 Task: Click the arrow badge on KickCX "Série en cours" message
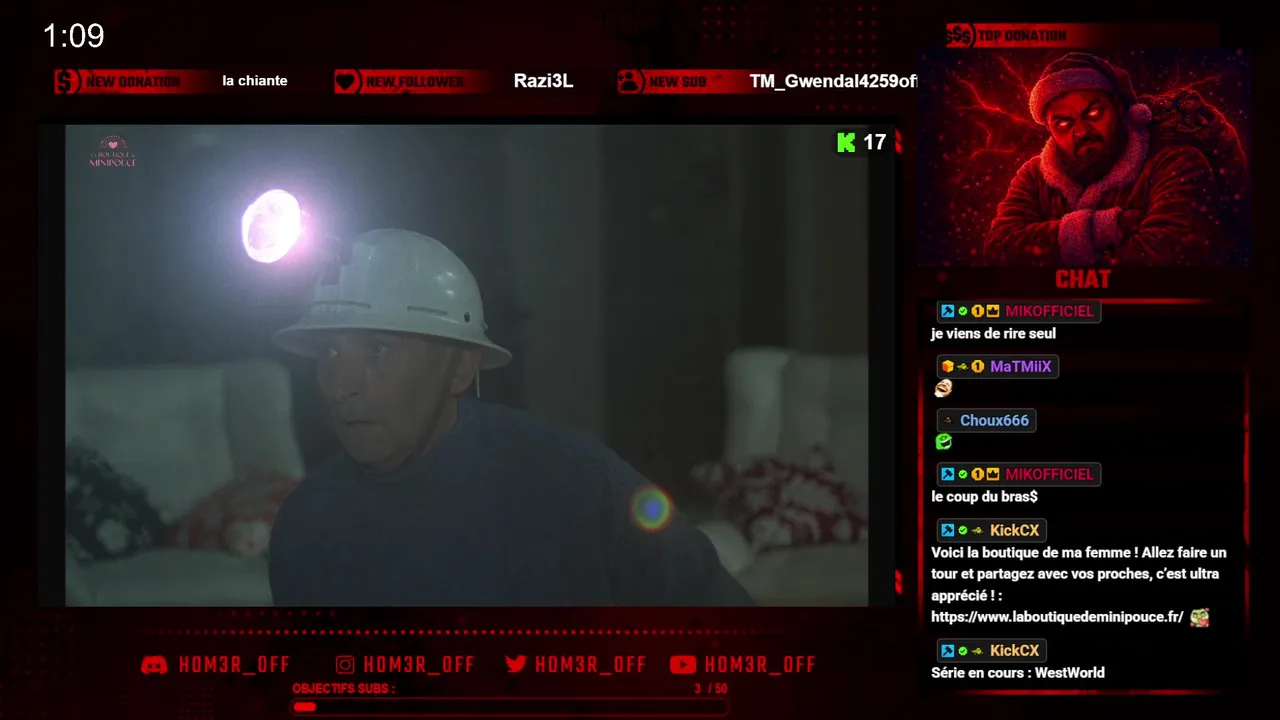click(x=977, y=650)
